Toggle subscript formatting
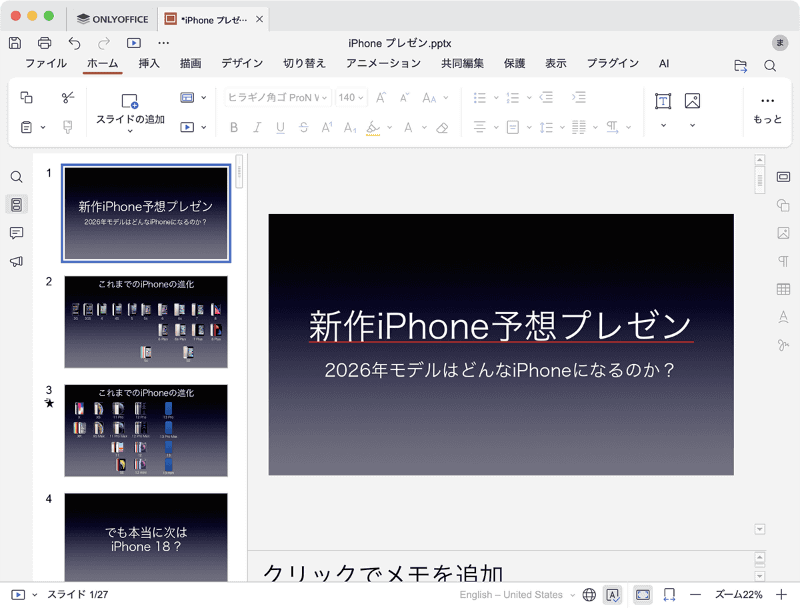Viewport: 800px width, 608px height. [x=350, y=128]
